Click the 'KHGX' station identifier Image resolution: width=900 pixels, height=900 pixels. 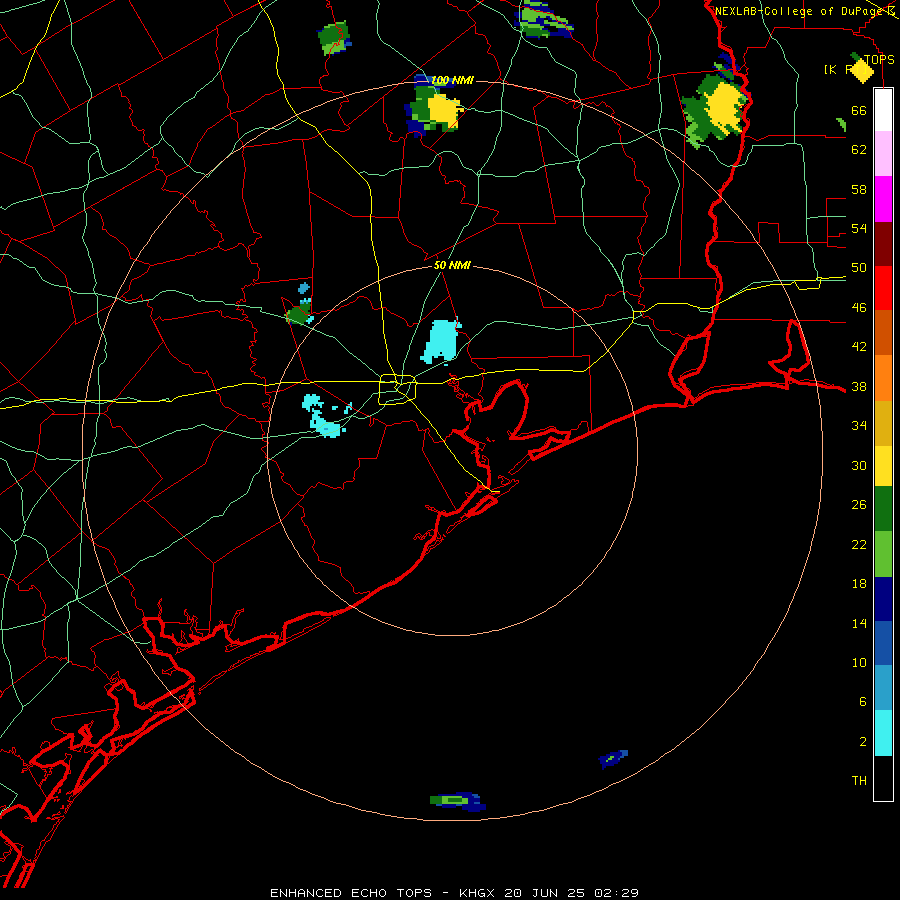(476, 893)
